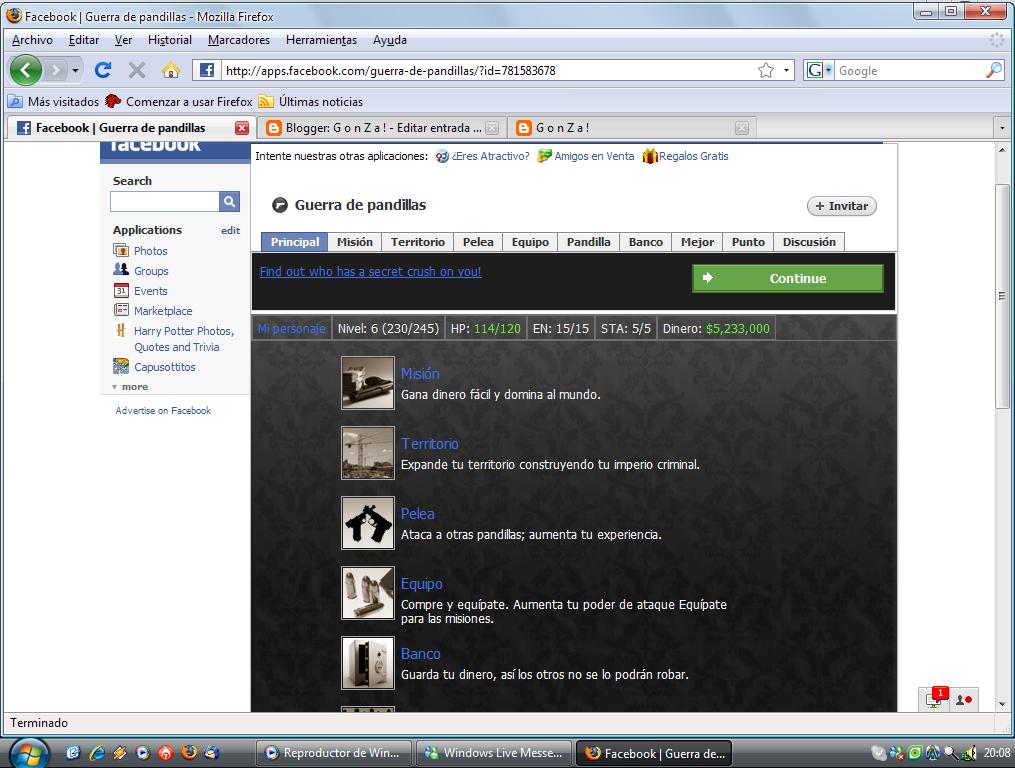The width and height of the screenshot is (1015, 768).
Task: Open the online friends icon
Action: 964,699
